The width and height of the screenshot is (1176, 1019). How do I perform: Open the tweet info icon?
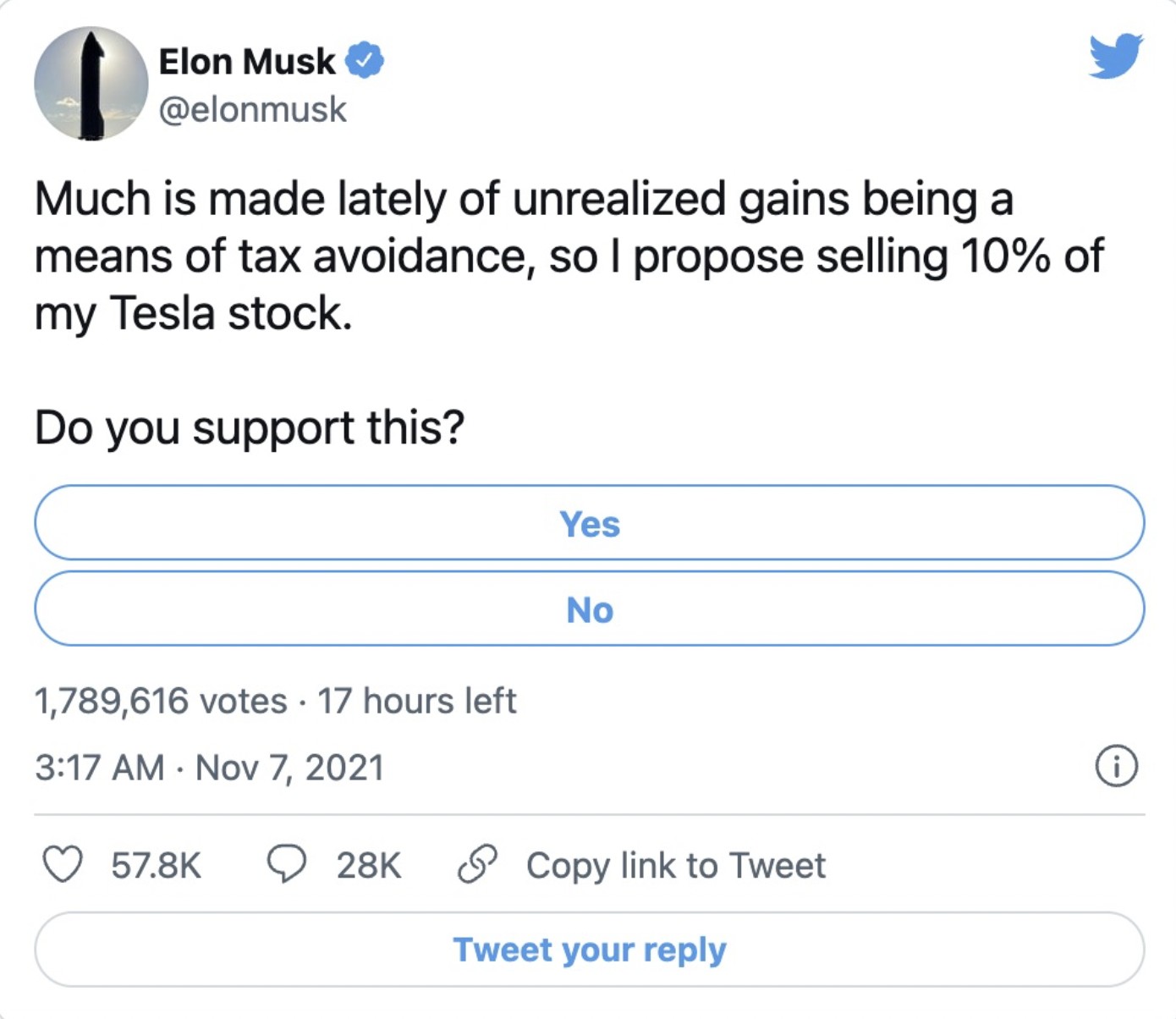pos(1116,767)
